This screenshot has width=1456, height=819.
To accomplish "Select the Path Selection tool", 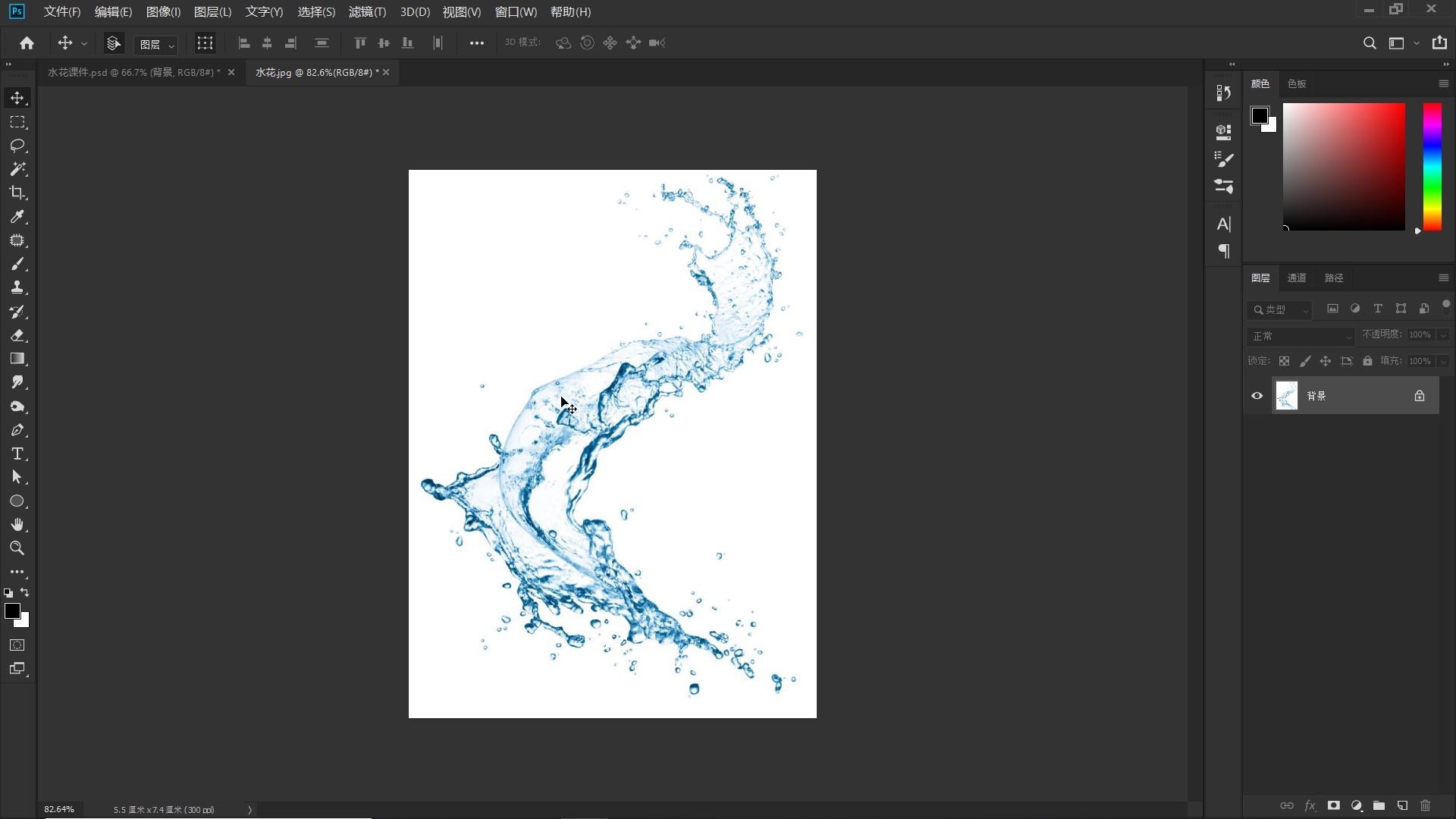I will (17, 477).
